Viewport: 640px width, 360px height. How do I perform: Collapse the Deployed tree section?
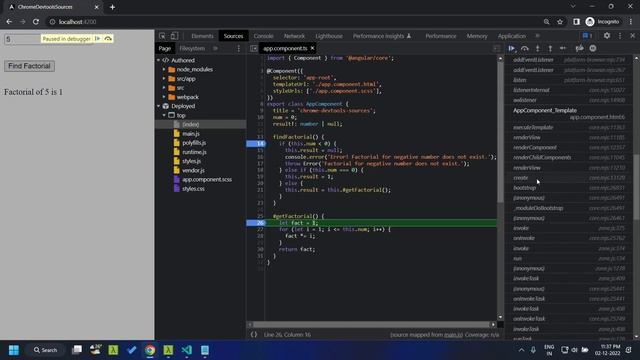pos(159,106)
